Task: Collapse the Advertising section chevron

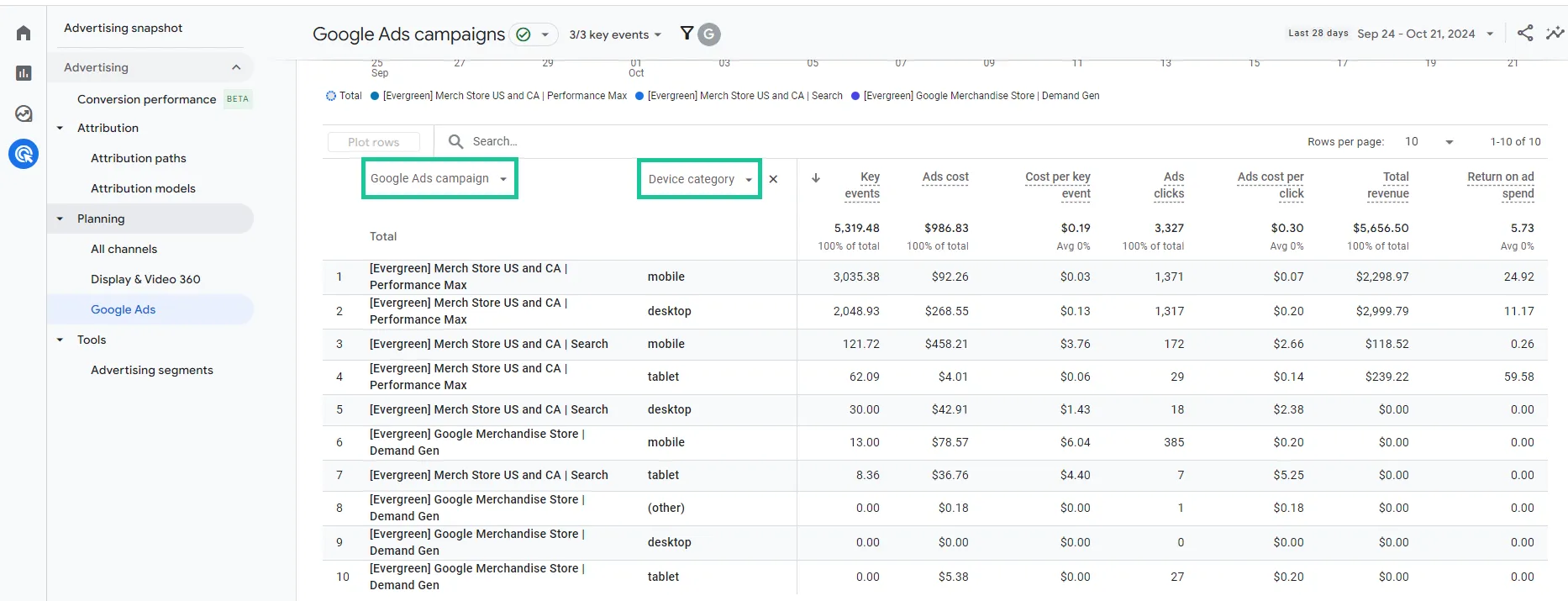Action: pos(236,67)
